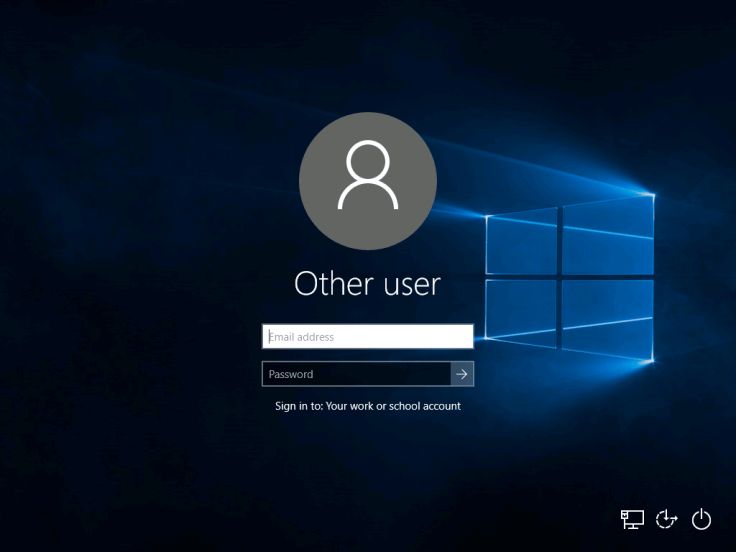736x552 pixels.
Task: Click 'Sign in to: Your work or school account' text
Action: coord(368,406)
